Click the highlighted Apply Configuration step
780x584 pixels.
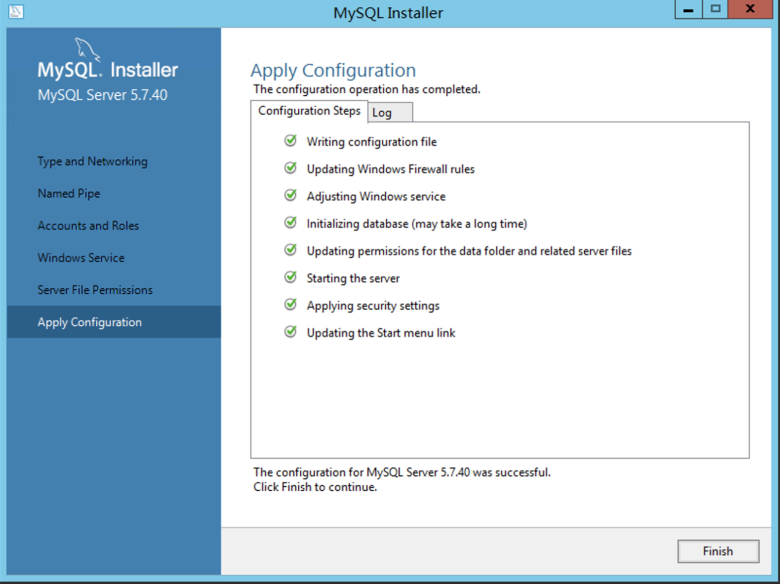tap(90, 322)
